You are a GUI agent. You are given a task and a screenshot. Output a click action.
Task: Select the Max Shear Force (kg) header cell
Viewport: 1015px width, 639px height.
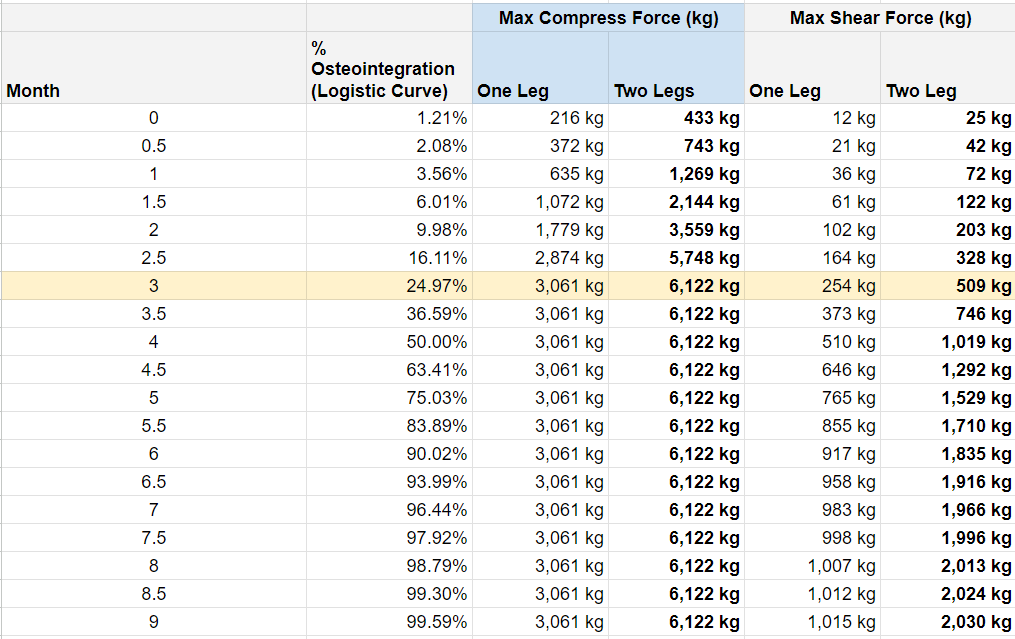tap(880, 18)
